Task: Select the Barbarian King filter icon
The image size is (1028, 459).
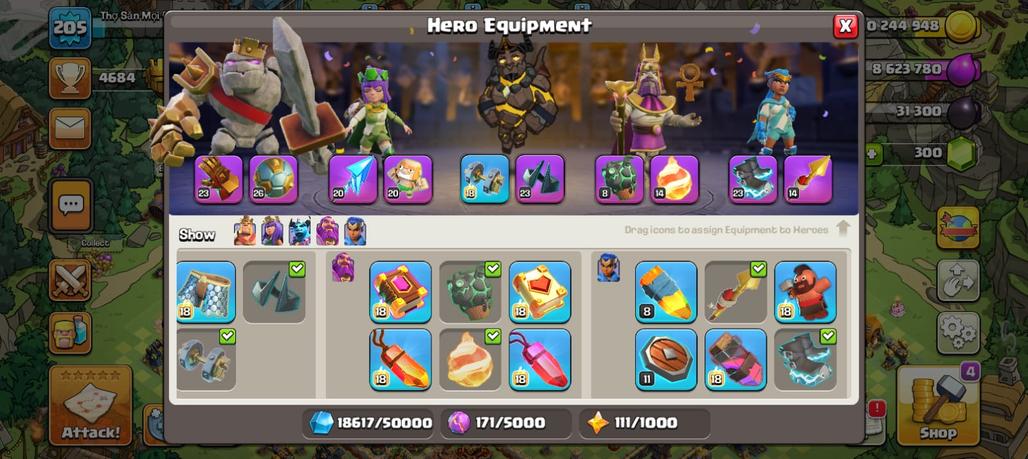Action: [x=245, y=231]
